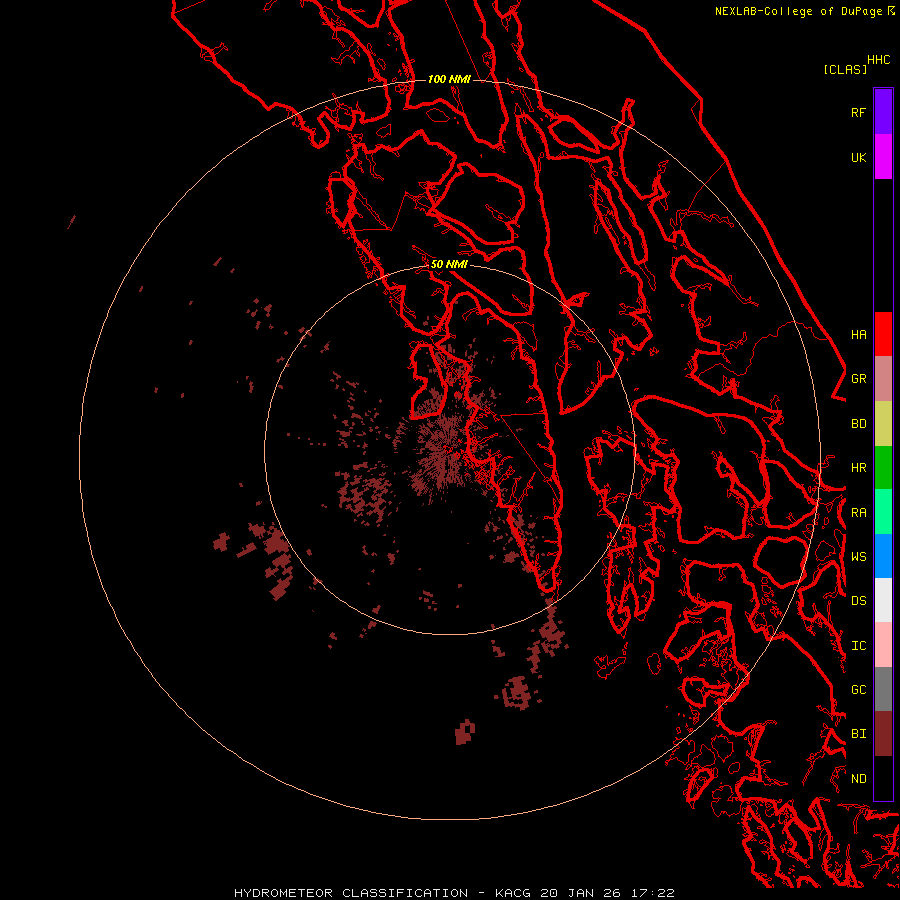
Task: Select the WS blue legend swatch
Action: (883, 556)
